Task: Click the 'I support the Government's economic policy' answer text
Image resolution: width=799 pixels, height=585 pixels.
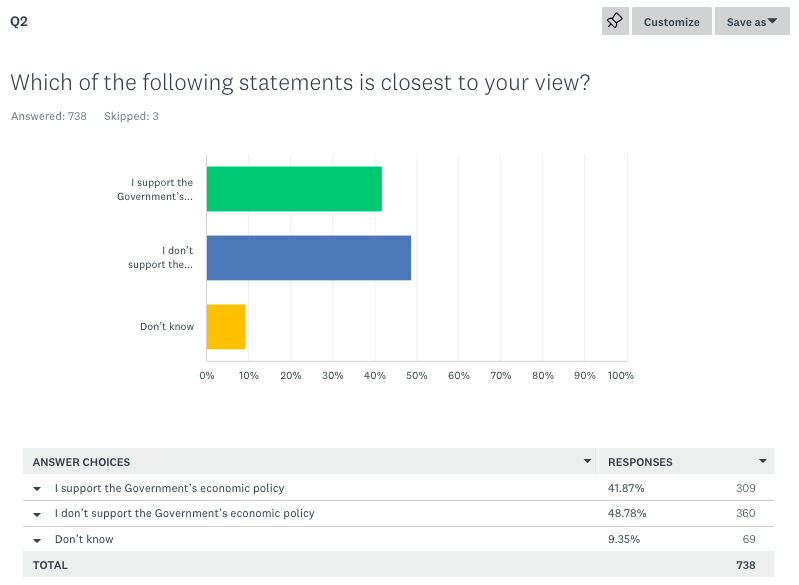Action: pyautogui.click(x=169, y=488)
